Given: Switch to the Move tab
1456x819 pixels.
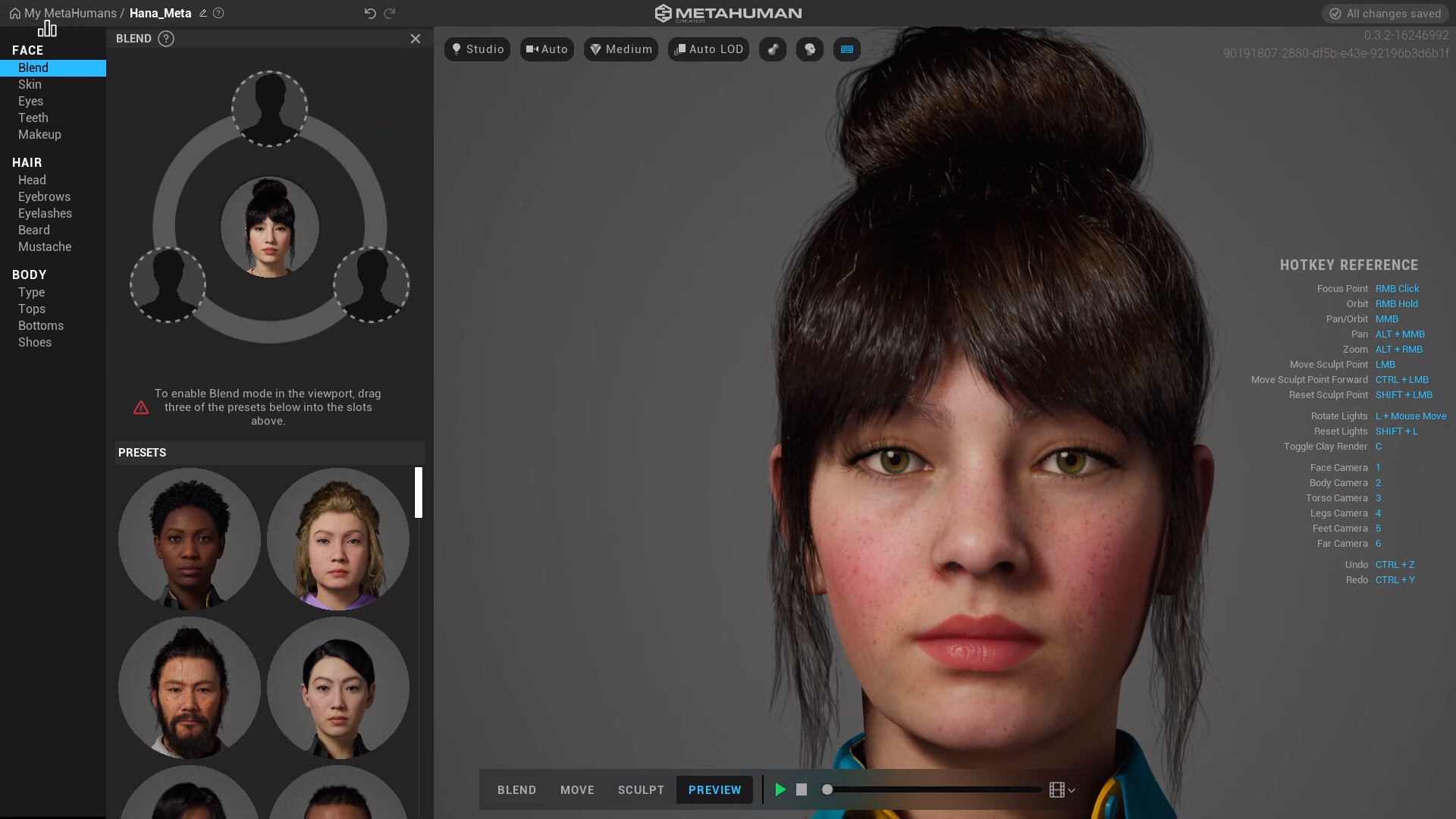Looking at the screenshot, I should tap(577, 789).
